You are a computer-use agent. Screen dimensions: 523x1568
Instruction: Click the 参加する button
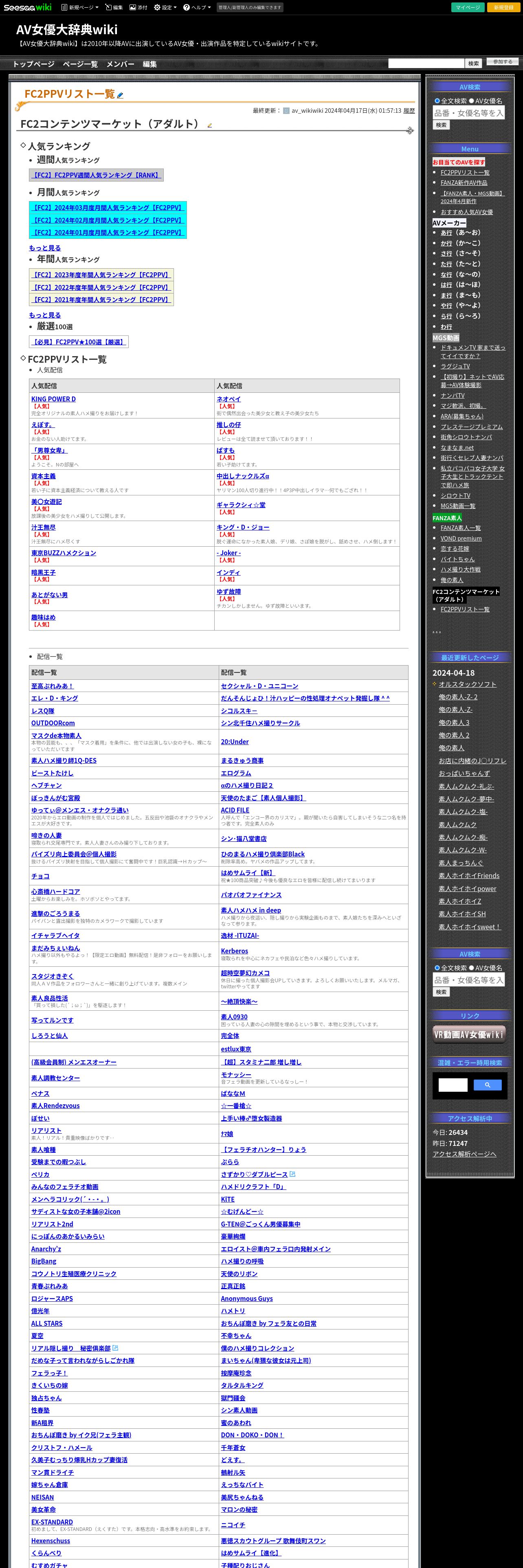(503, 62)
